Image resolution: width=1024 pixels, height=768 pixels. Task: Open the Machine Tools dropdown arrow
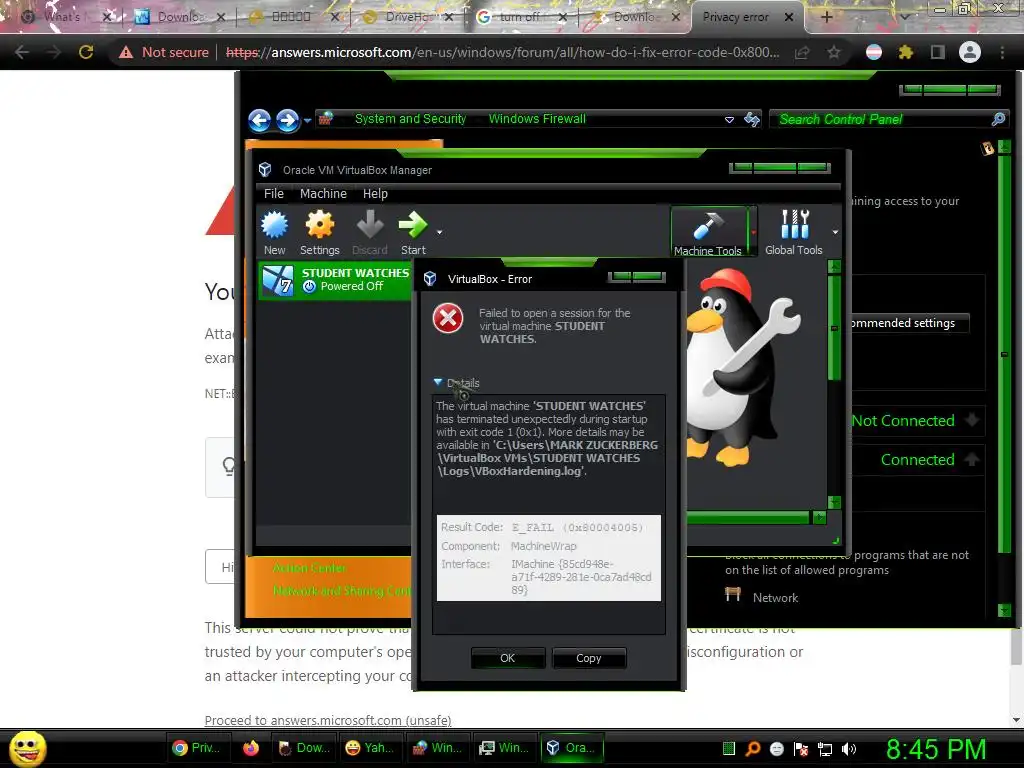(x=753, y=232)
